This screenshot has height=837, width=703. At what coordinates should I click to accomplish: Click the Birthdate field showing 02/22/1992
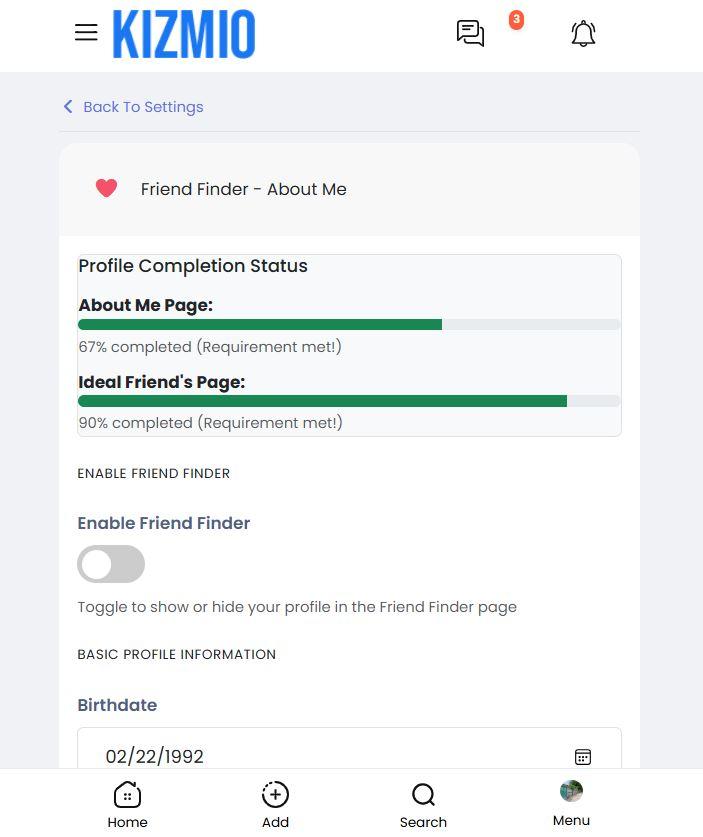[349, 748]
